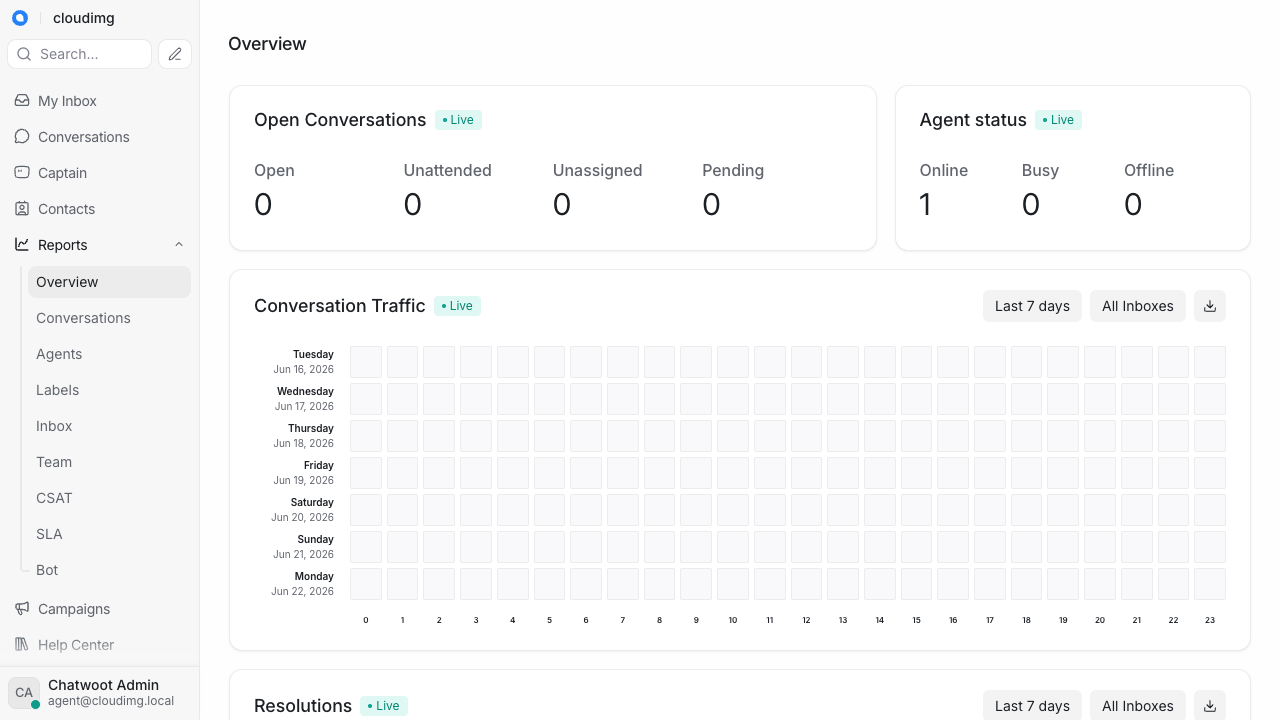The height and width of the screenshot is (720, 1280).
Task: Click the Captain icon in sidebar
Action: click(x=22, y=173)
